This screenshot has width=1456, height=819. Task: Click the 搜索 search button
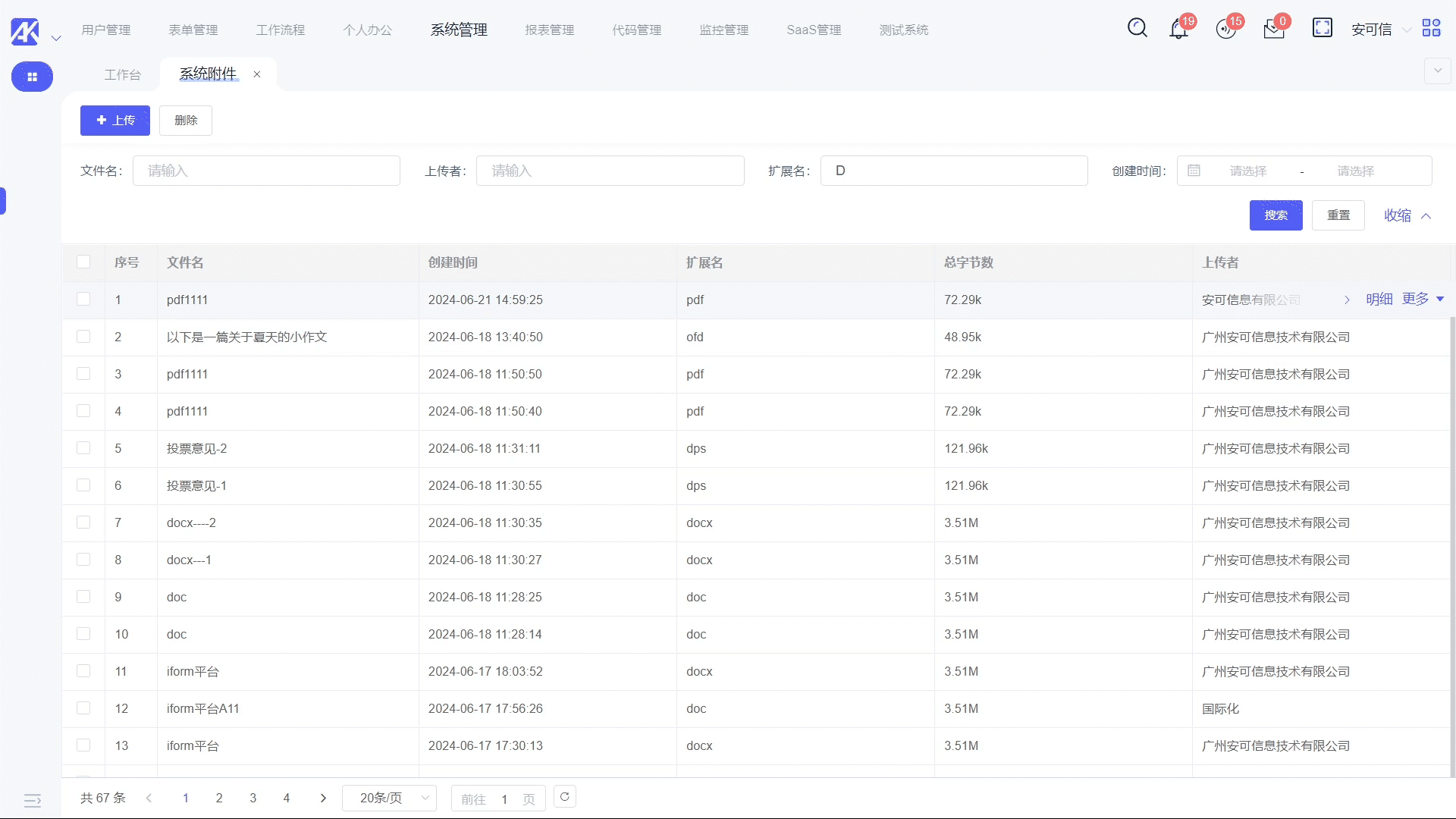pos(1276,215)
